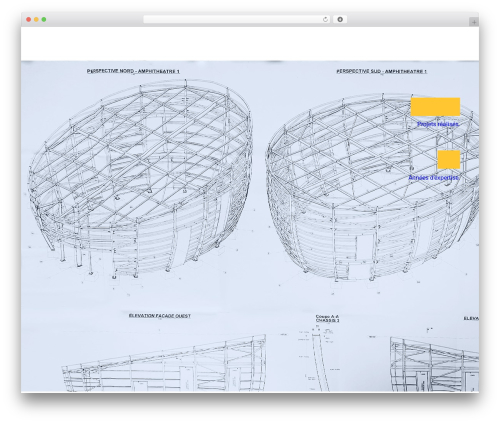Focus the browser address bar
Image resolution: width=500 pixels, height=423 pixels.
(236, 20)
